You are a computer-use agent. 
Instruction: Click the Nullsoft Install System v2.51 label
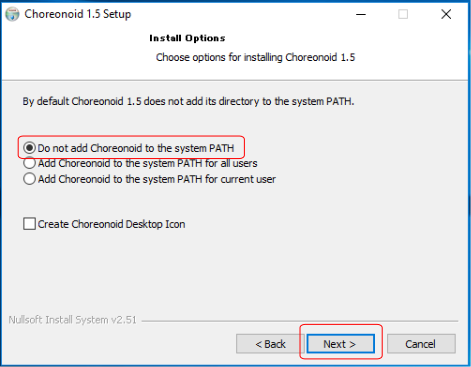click(x=72, y=320)
